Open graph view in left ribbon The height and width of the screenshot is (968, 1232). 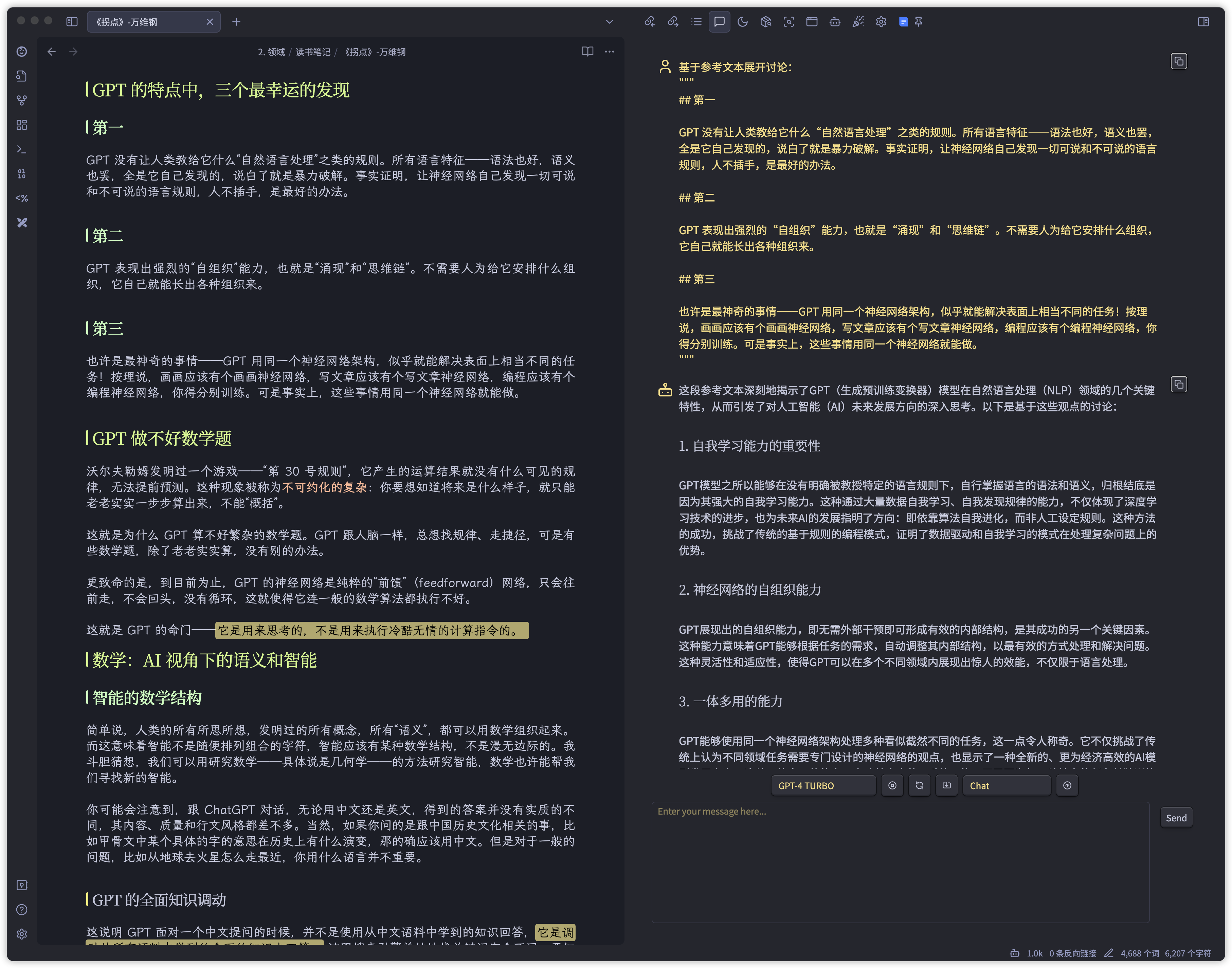click(21, 100)
